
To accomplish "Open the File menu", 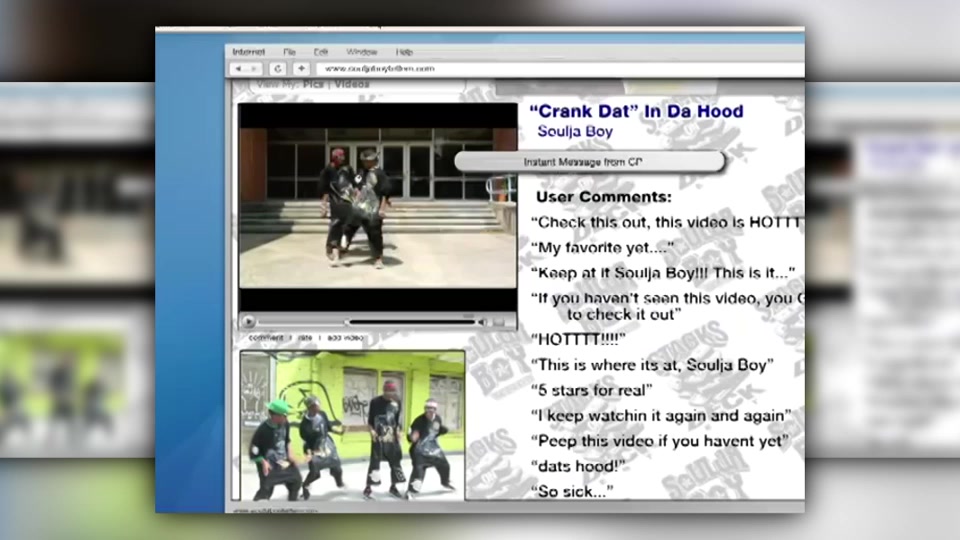I will [289, 52].
